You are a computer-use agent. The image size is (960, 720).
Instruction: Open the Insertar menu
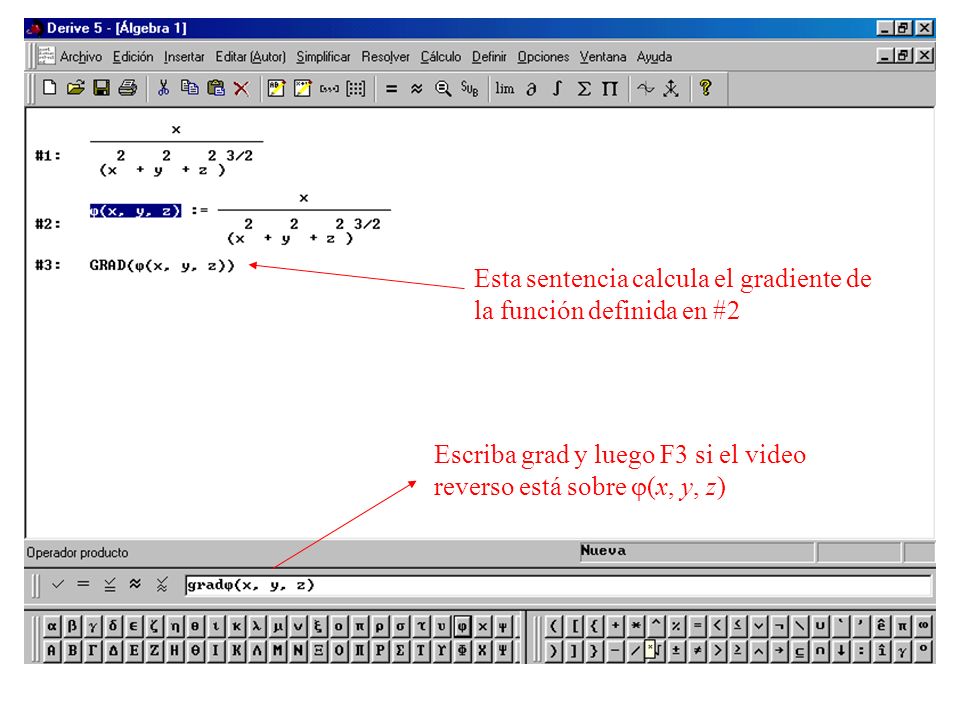pos(184,57)
